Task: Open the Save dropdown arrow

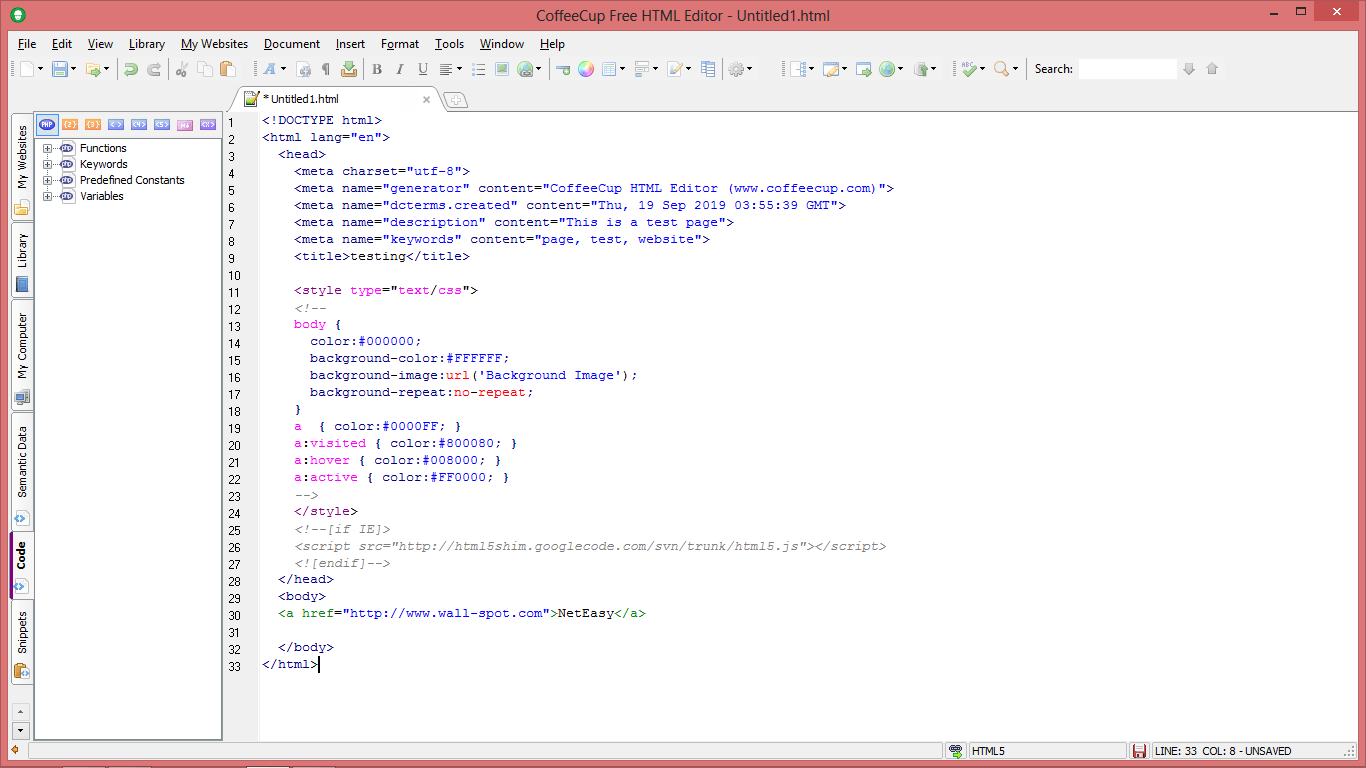Action: [x=73, y=69]
